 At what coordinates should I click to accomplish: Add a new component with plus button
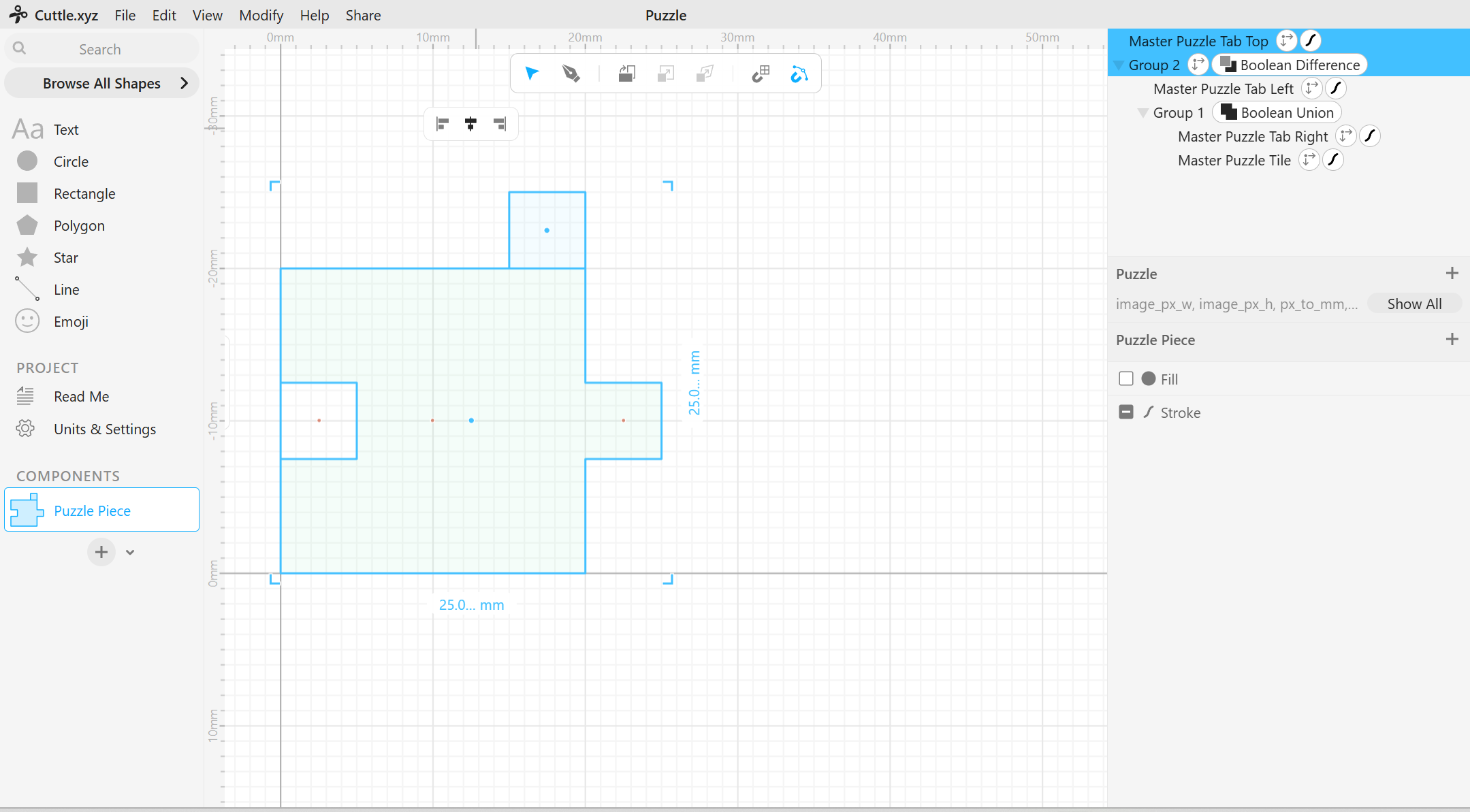101,552
